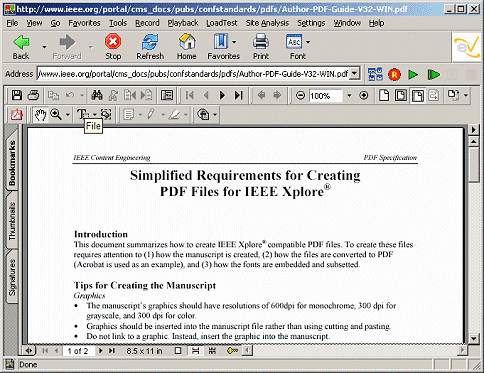Click the yellow security key icon

tap(232, 351)
